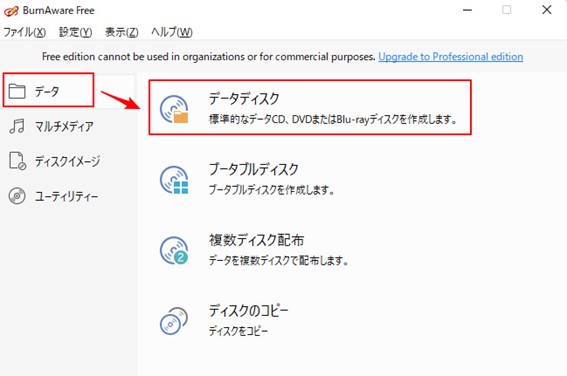This screenshot has height=376, width=567.
Task: Click the folder icon beside データ
Action: tap(17, 91)
